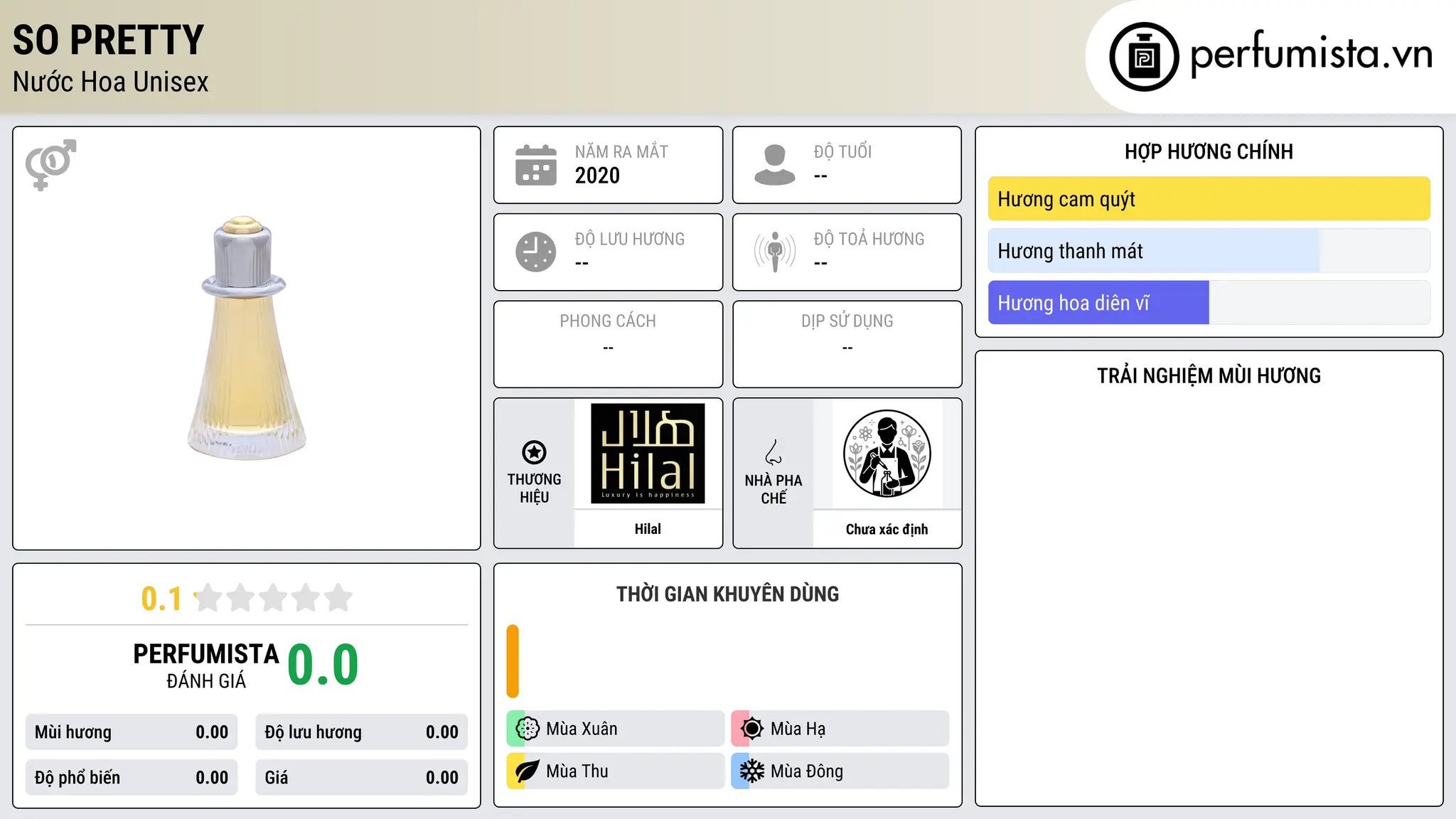Click the calendar icon beside Năm ra mắt
This screenshot has width=1456, height=819.
pos(536,165)
